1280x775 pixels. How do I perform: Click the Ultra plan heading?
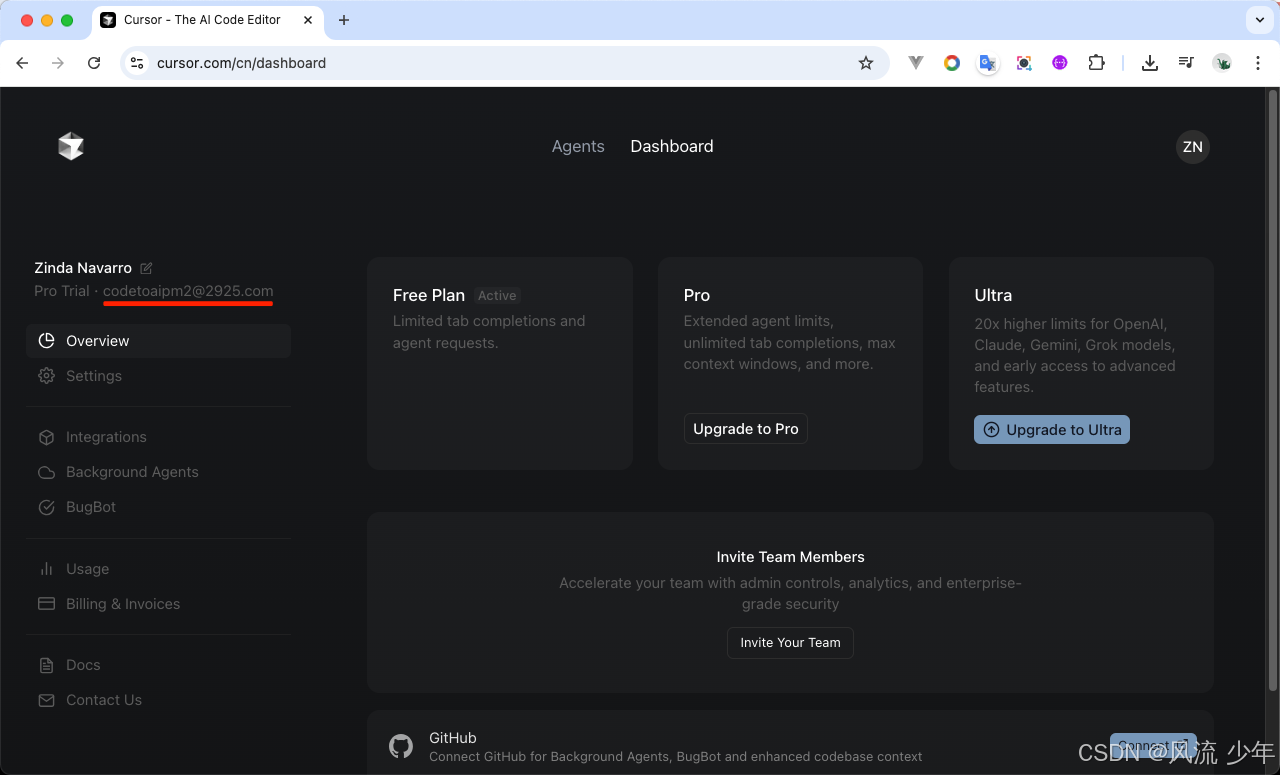point(993,295)
